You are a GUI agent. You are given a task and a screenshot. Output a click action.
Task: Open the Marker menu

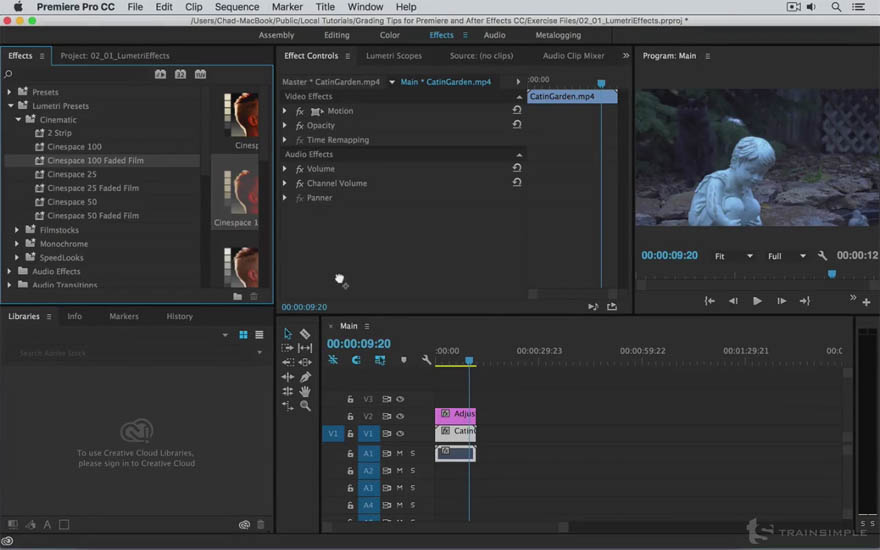[287, 7]
